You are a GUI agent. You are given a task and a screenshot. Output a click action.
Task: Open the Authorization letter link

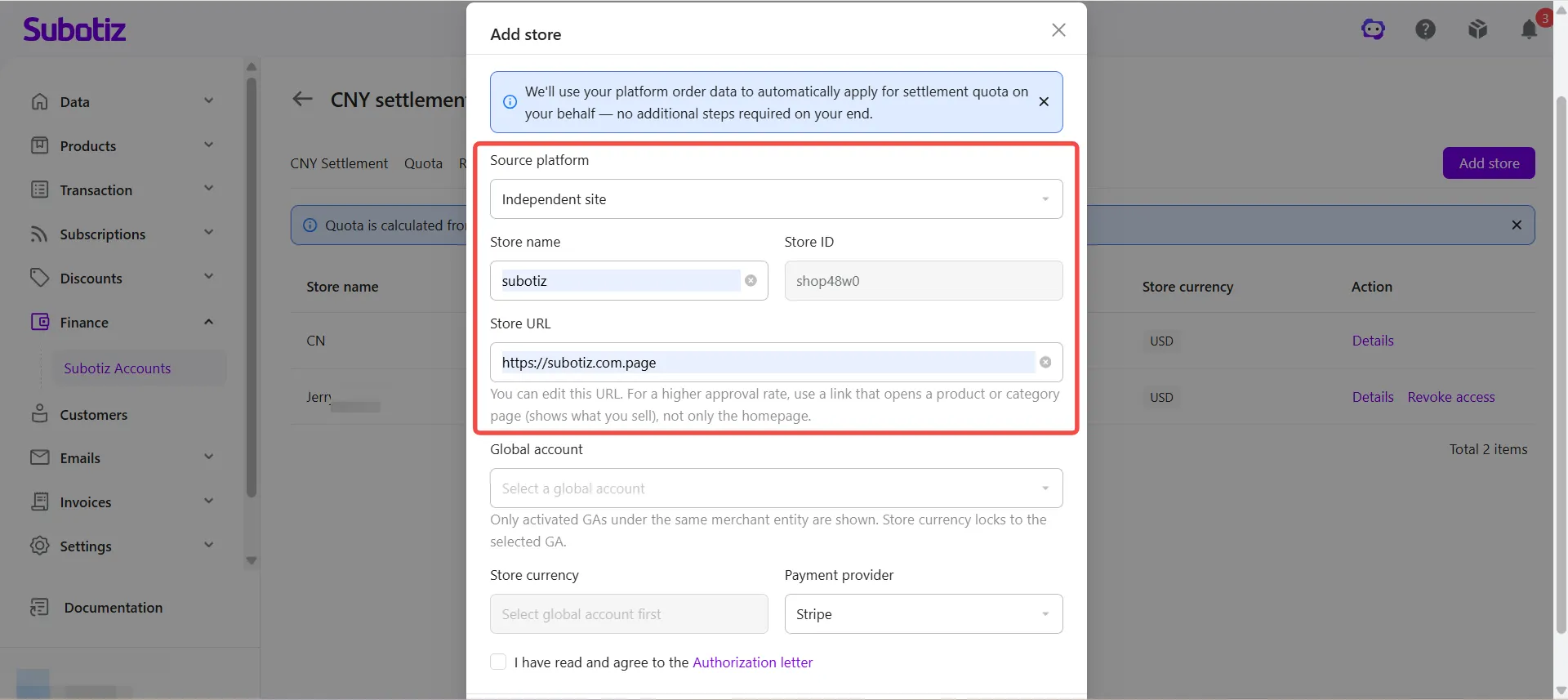752,662
